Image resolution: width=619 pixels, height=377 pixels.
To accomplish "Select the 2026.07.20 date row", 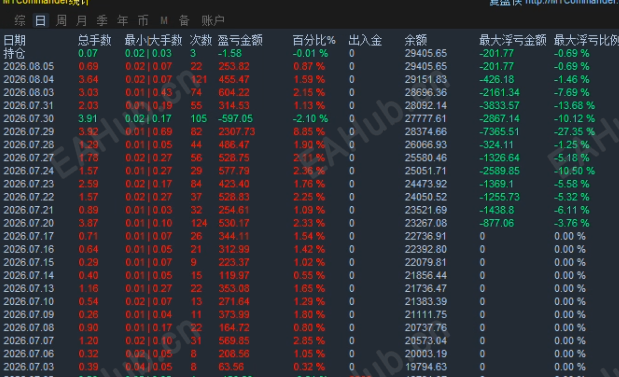I will [29, 223].
